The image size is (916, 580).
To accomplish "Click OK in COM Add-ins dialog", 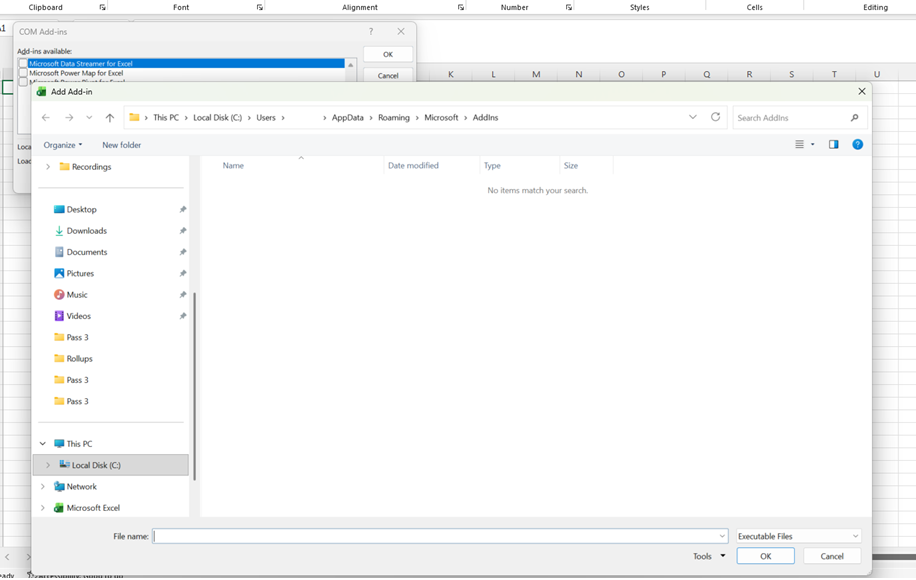I will coord(388,54).
